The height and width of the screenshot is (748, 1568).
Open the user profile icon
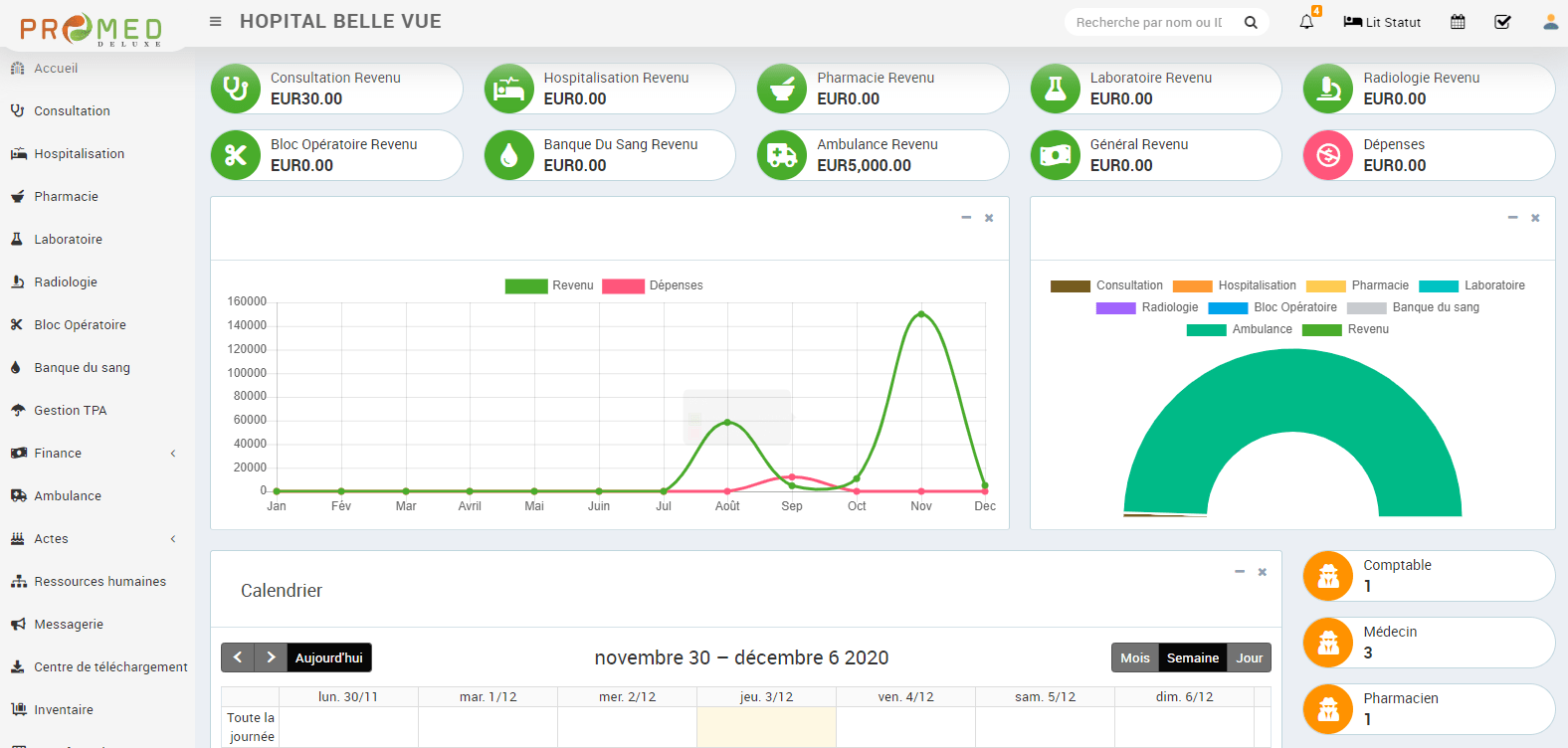[1550, 22]
